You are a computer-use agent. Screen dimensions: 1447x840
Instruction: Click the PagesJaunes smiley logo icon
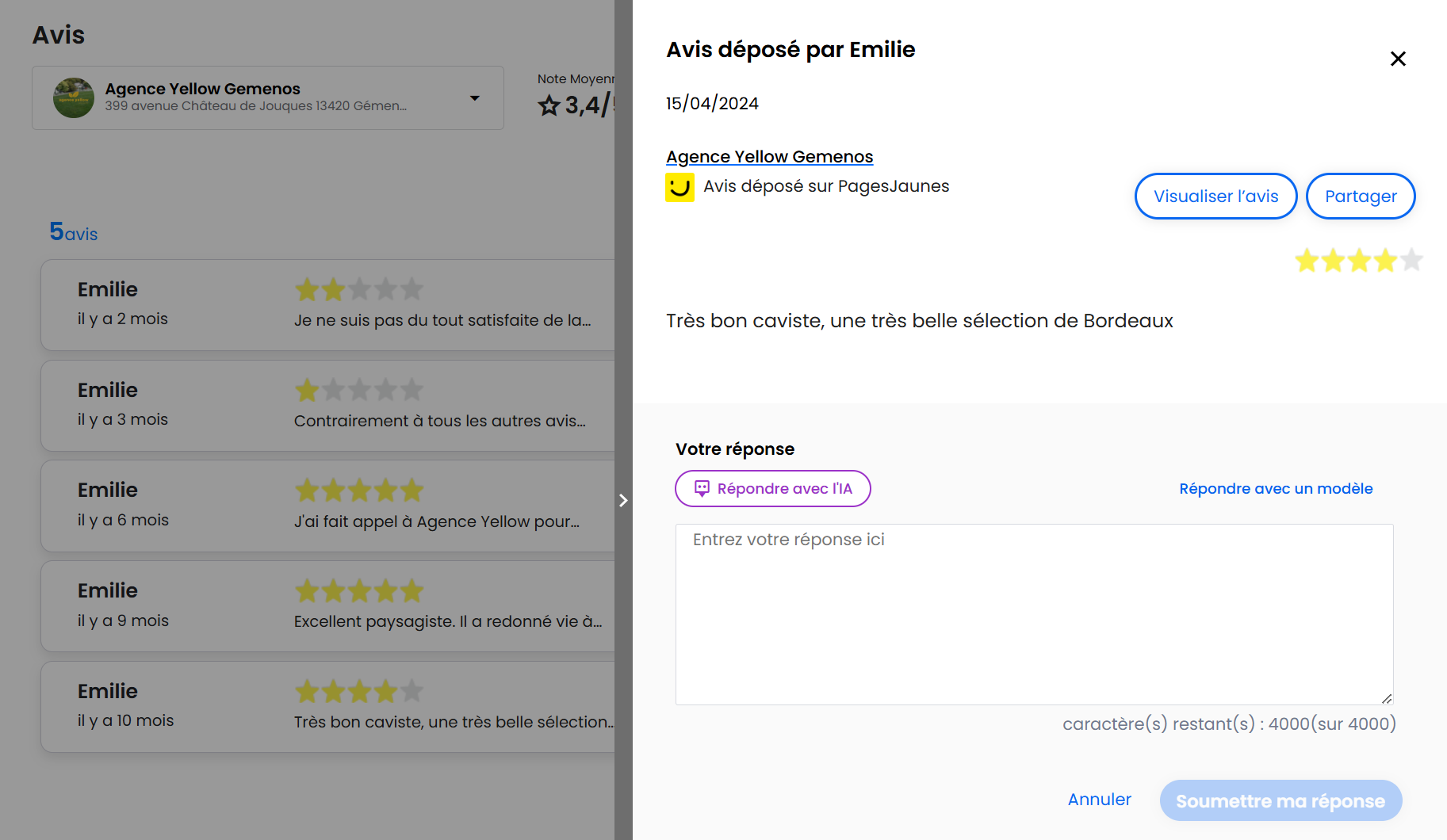pyautogui.click(x=679, y=188)
